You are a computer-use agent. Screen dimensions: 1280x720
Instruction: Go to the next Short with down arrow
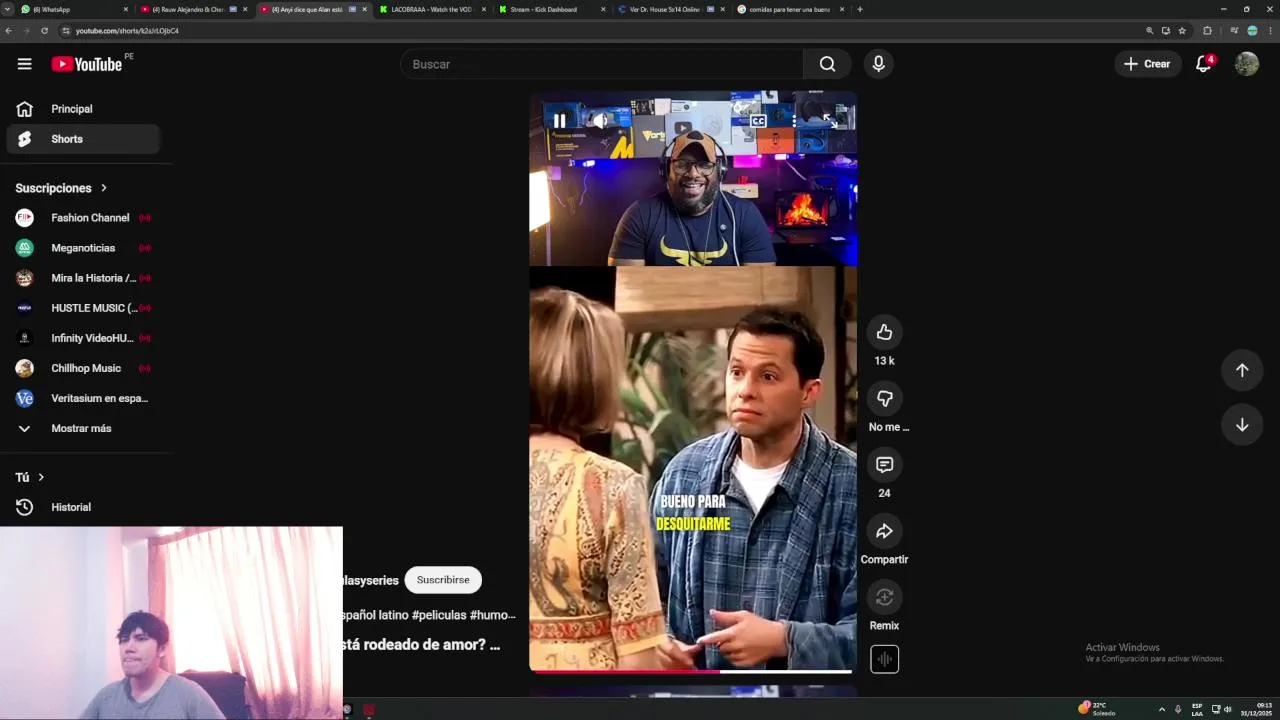coord(1242,425)
